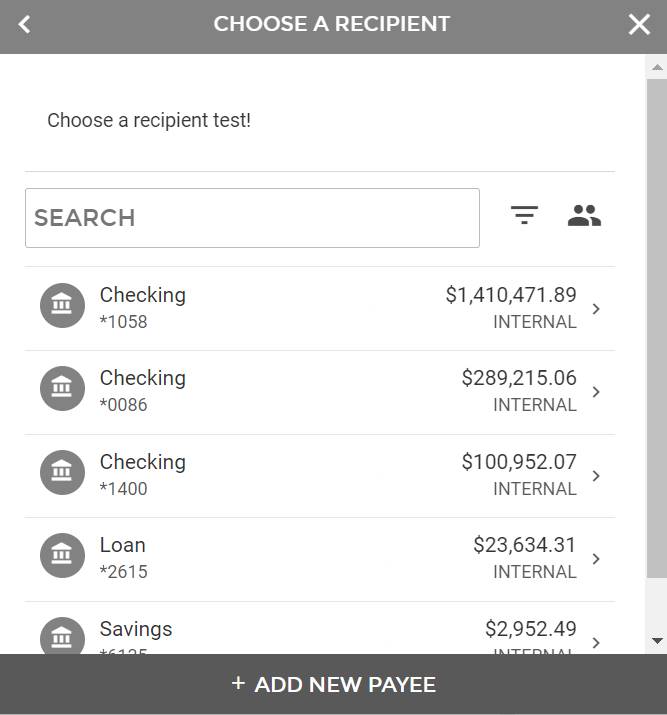Expand chevron for Checking *1058
667x715 pixels.
[597, 309]
